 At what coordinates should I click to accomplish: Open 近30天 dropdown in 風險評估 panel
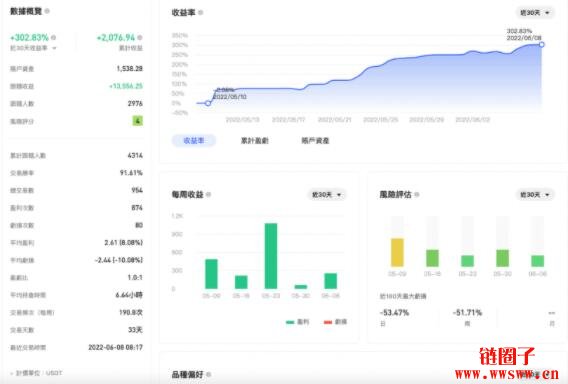[535, 195]
